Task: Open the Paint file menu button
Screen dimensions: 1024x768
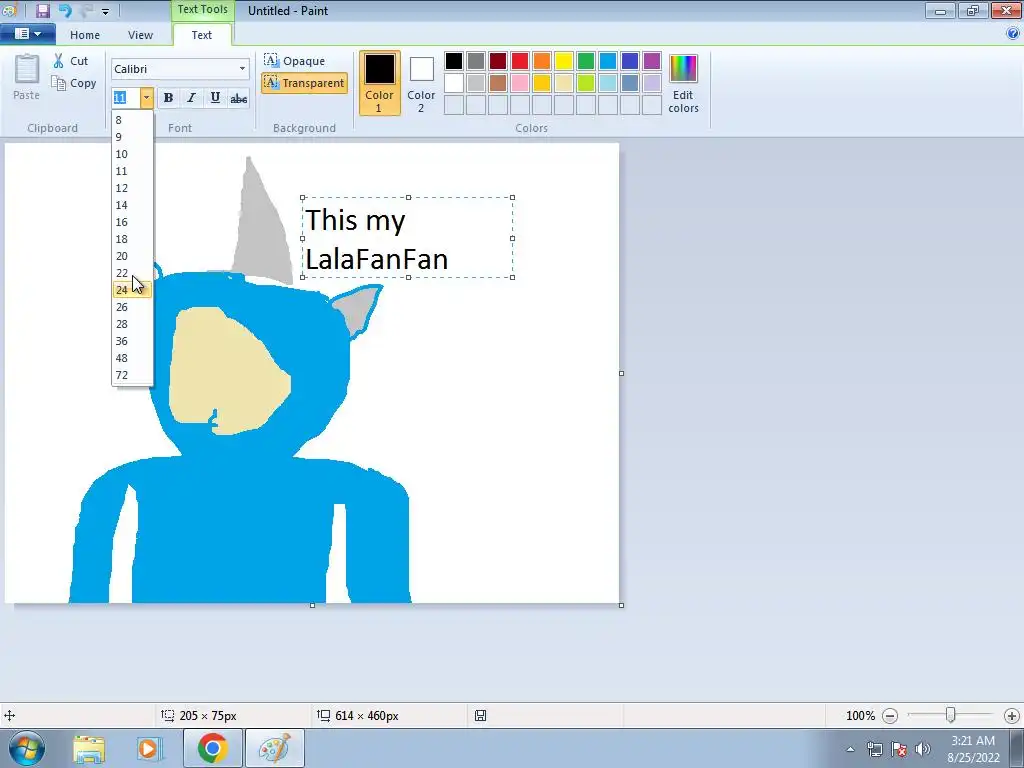Action: click(x=27, y=34)
